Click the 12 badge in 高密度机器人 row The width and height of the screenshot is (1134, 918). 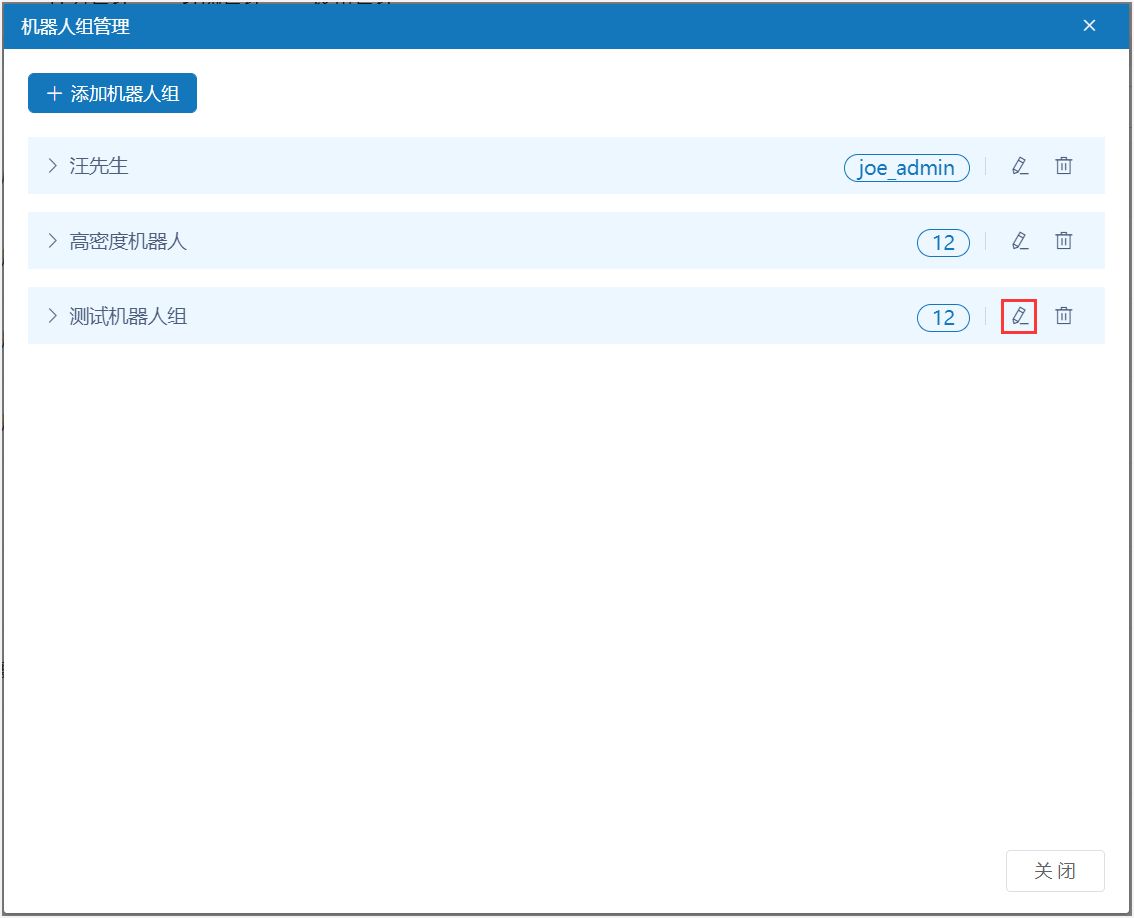click(x=943, y=243)
